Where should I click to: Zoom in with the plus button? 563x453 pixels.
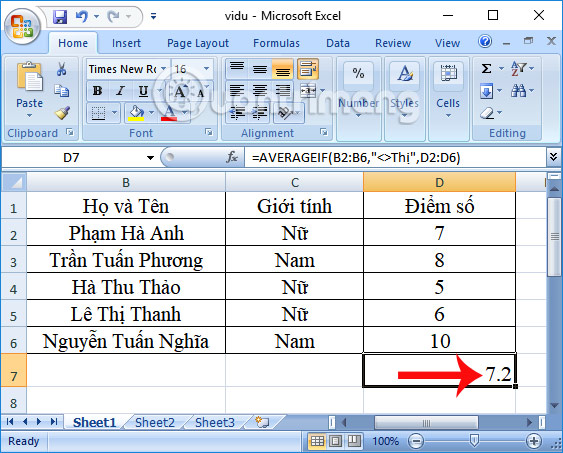[x=534, y=441]
